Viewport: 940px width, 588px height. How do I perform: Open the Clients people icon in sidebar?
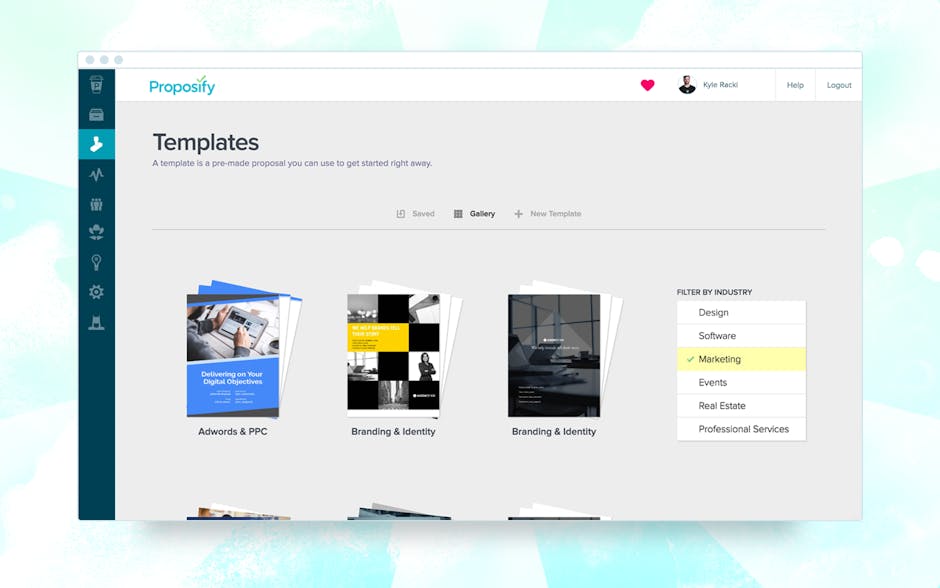(96, 231)
